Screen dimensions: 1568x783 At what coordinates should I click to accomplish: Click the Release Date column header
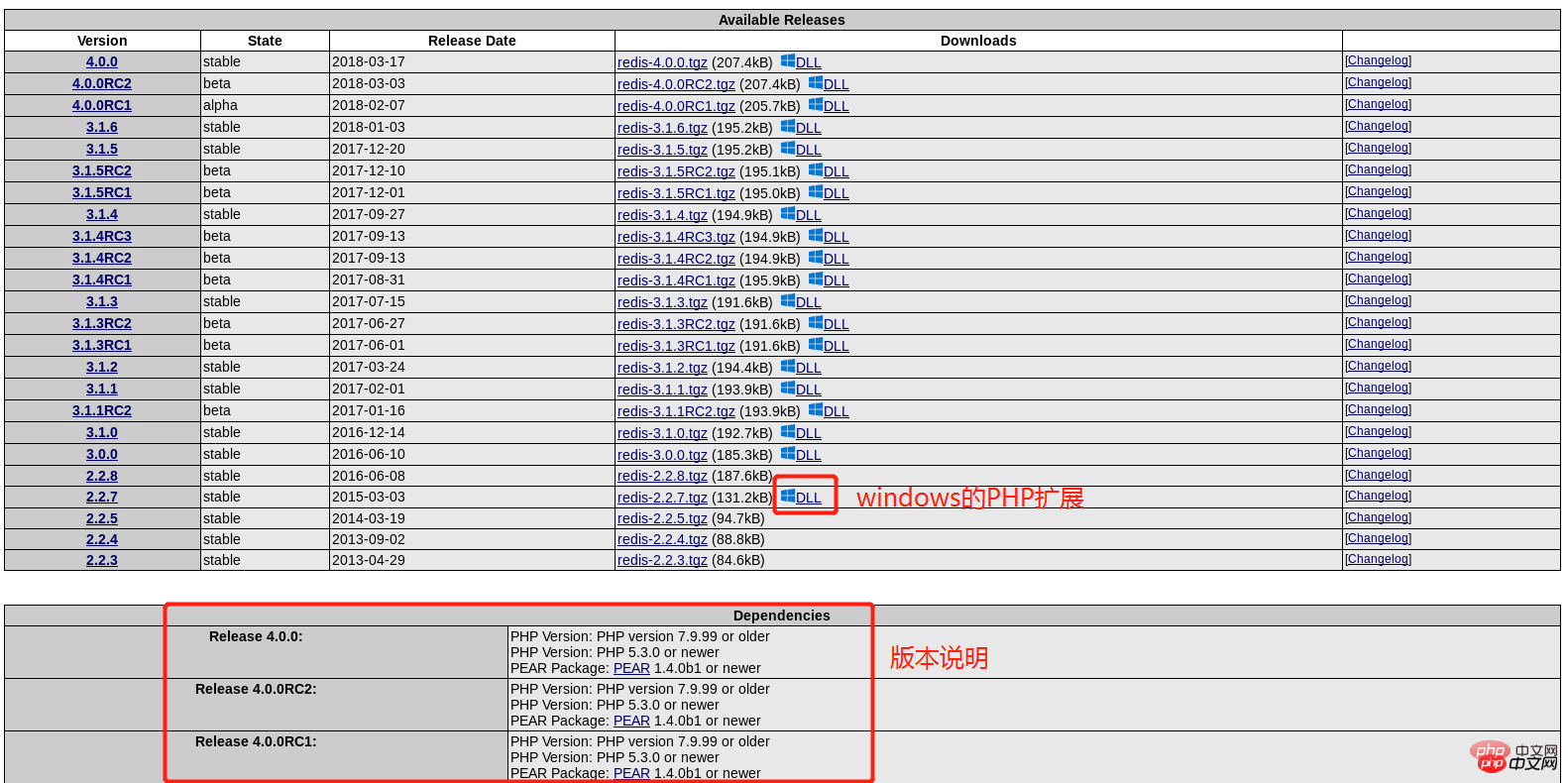(472, 41)
